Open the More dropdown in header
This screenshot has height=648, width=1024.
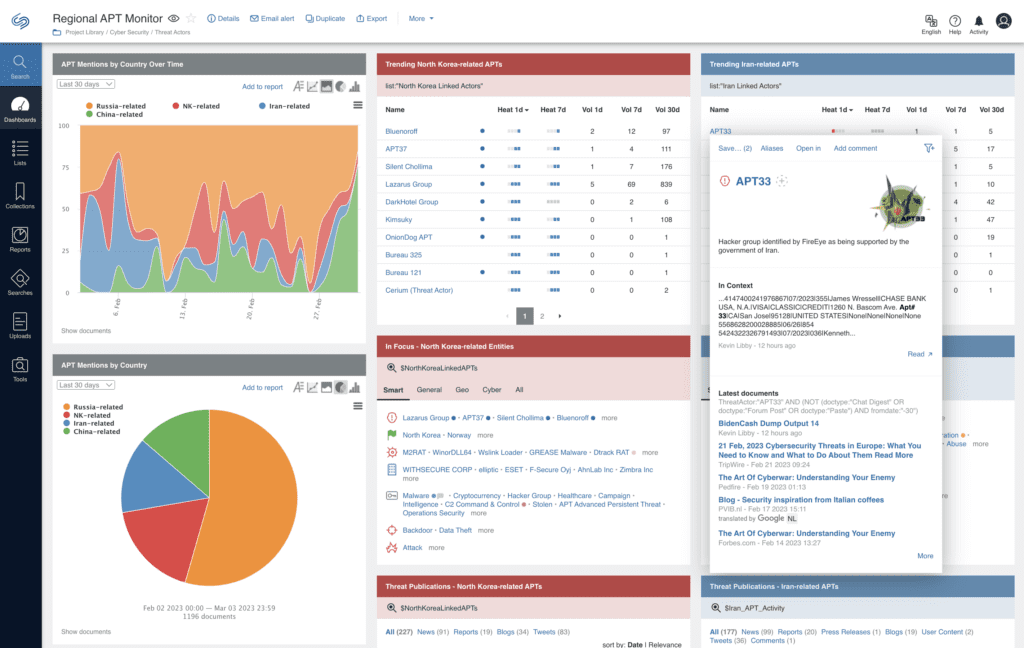tap(421, 18)
